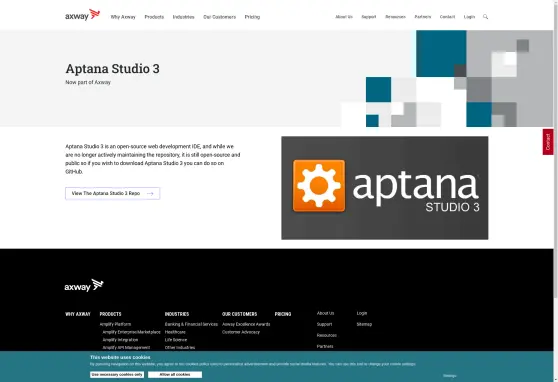558x382 pixels.
Task: Open Sitemap in the footer
Action: point(364,324)
